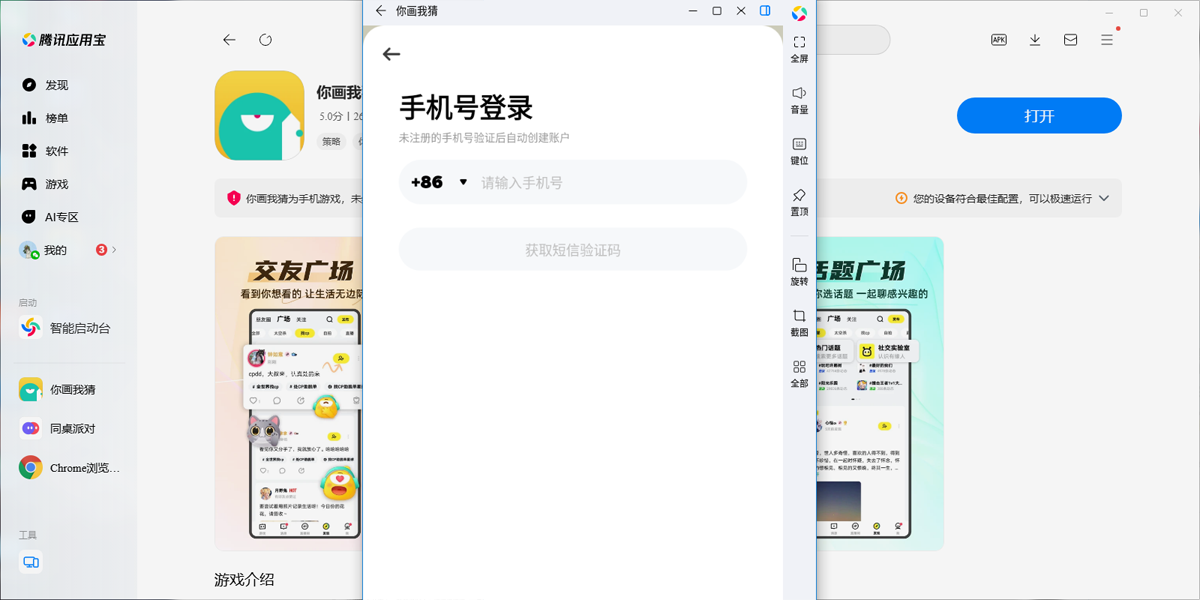
Task: Click orange lightning performance icon
Action: click(901, 198)
